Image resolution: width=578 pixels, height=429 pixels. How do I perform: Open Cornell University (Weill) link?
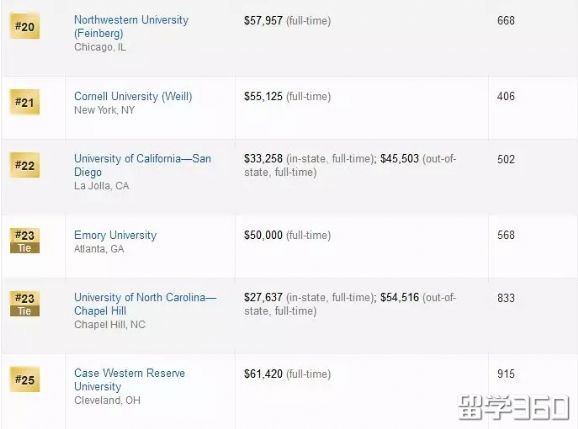133,97
